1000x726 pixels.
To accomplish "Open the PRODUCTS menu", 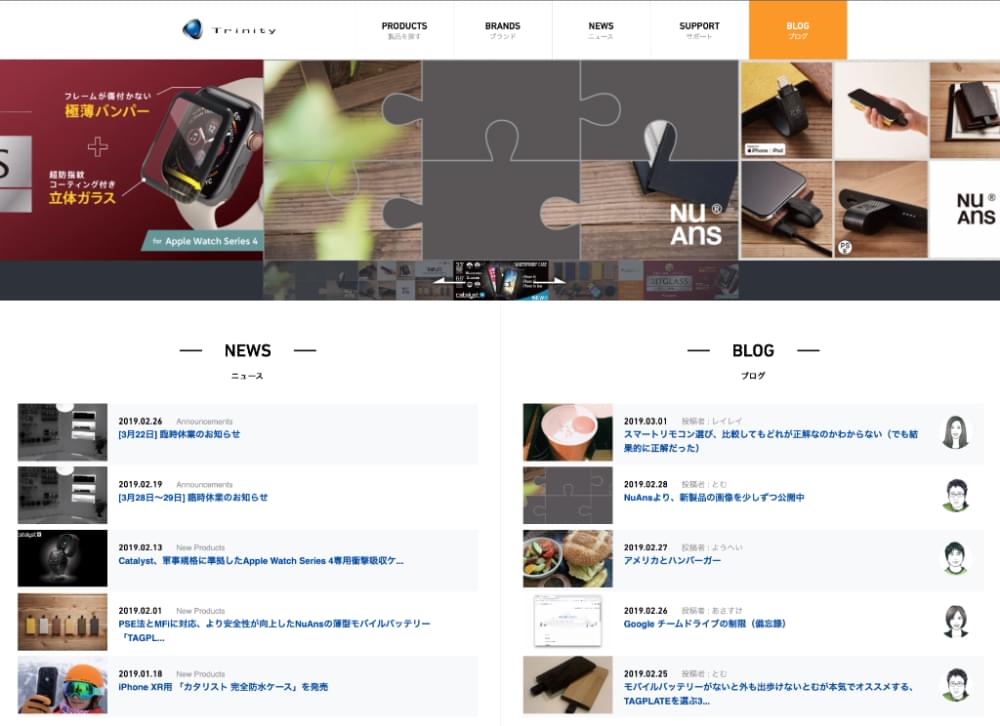I will (x=404, y=30).
